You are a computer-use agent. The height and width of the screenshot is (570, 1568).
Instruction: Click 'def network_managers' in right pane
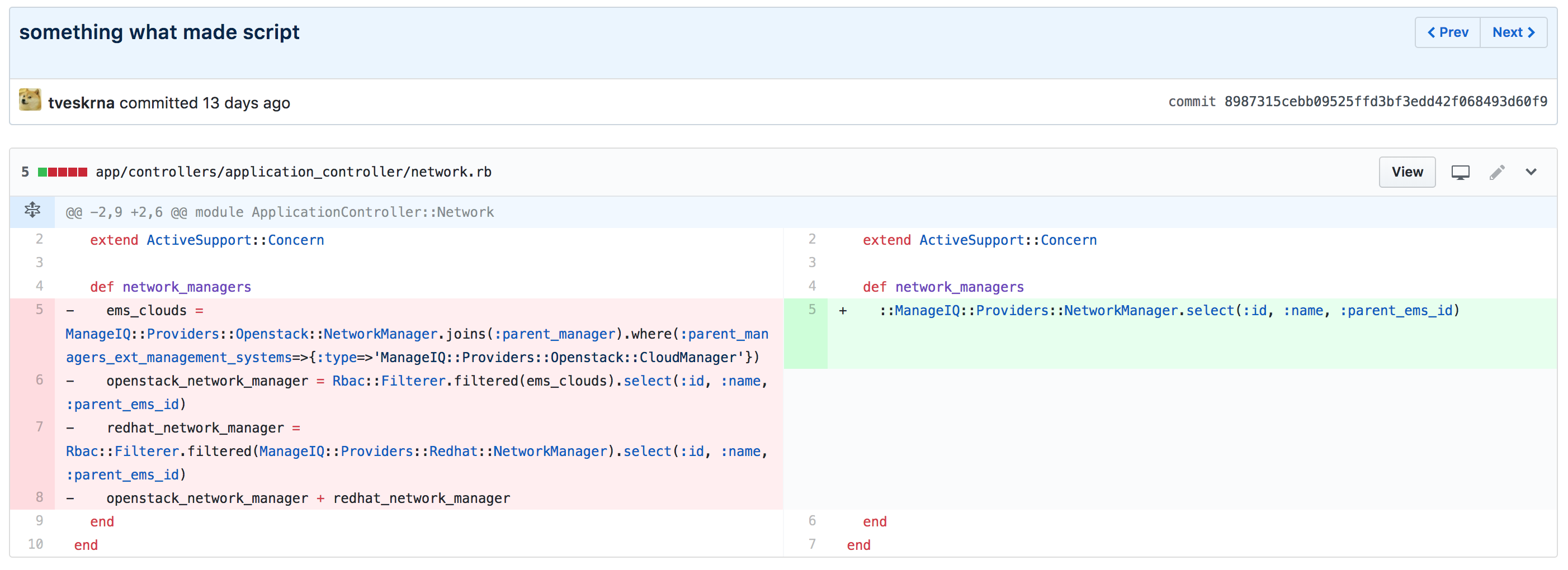click(x=943, y=287)
